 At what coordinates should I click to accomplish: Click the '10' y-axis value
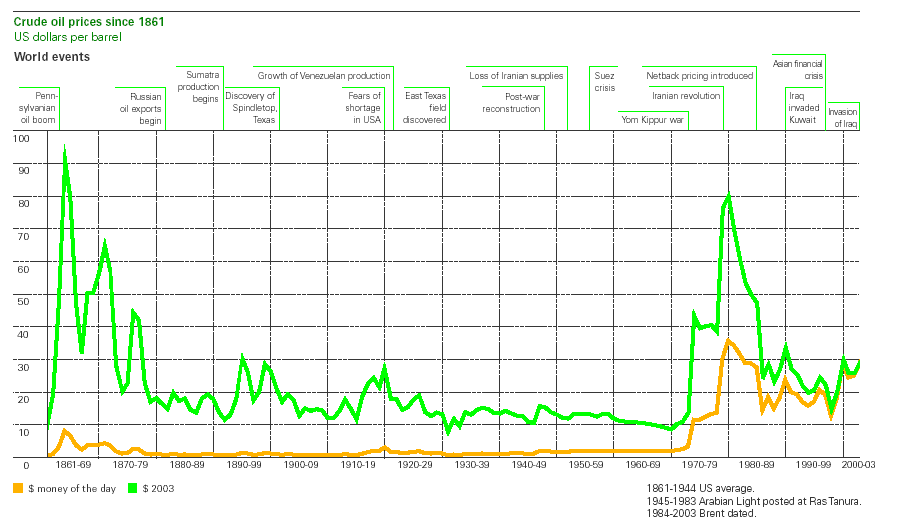pos(24,432)
